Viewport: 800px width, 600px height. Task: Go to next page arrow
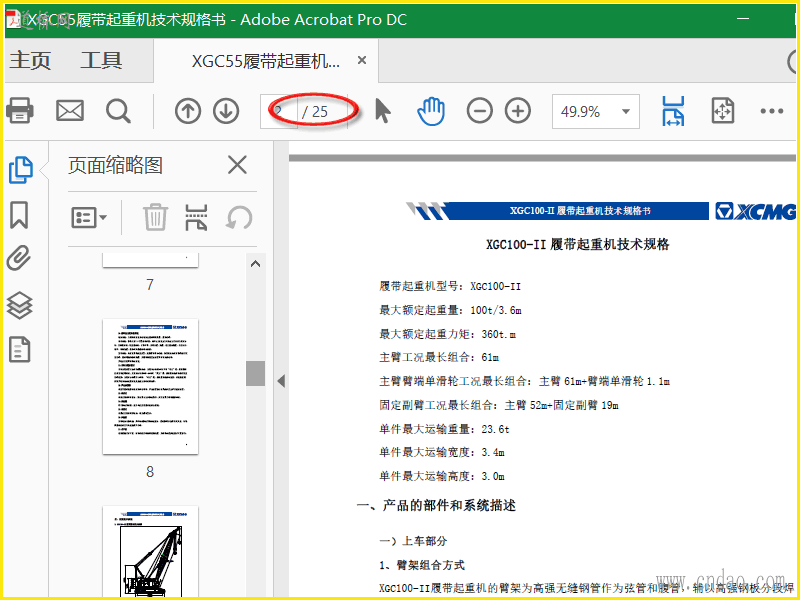[x=226, y=111]
